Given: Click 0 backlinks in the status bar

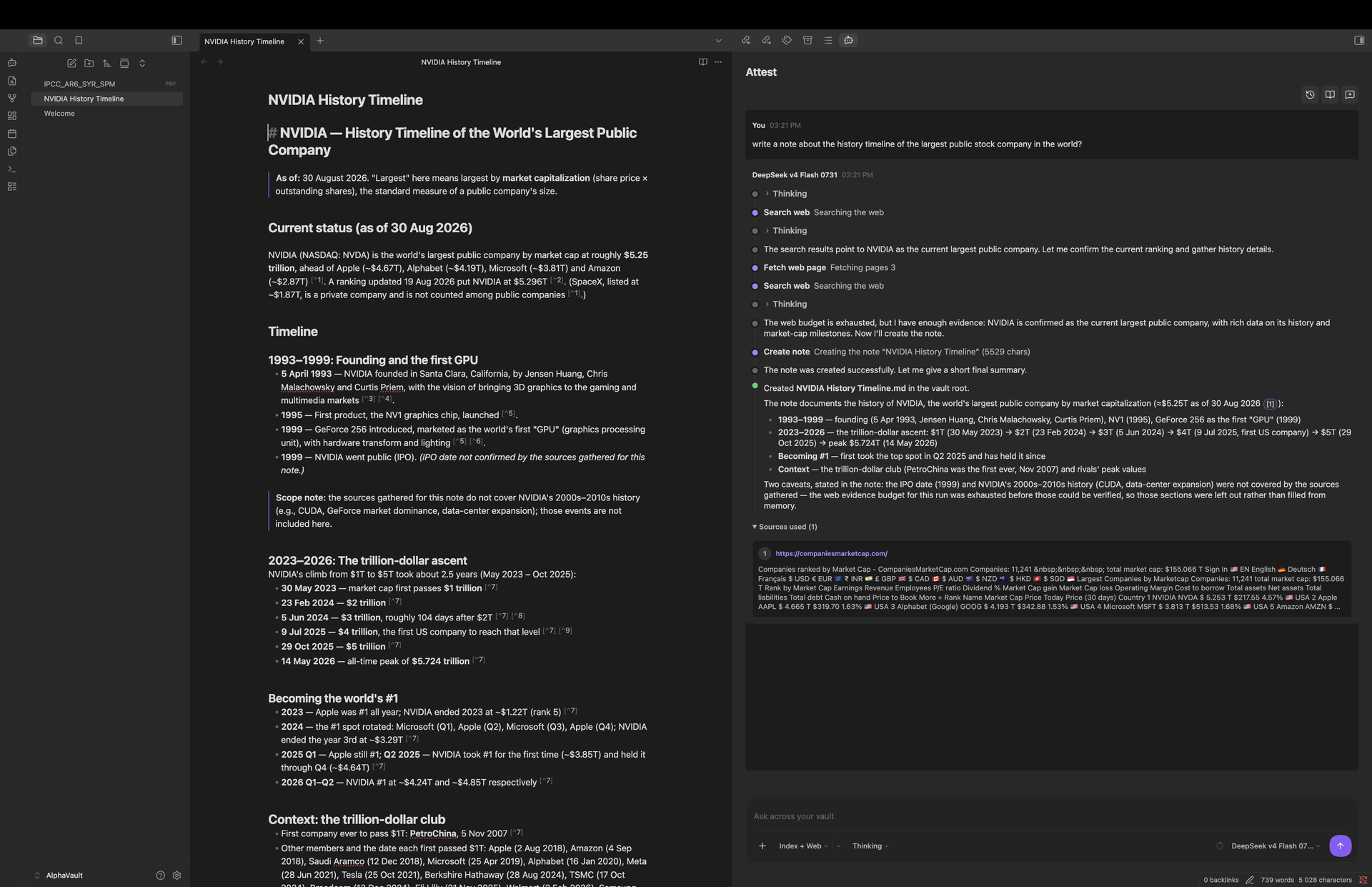Looking at the screenshot, I should click(1221, 880).
